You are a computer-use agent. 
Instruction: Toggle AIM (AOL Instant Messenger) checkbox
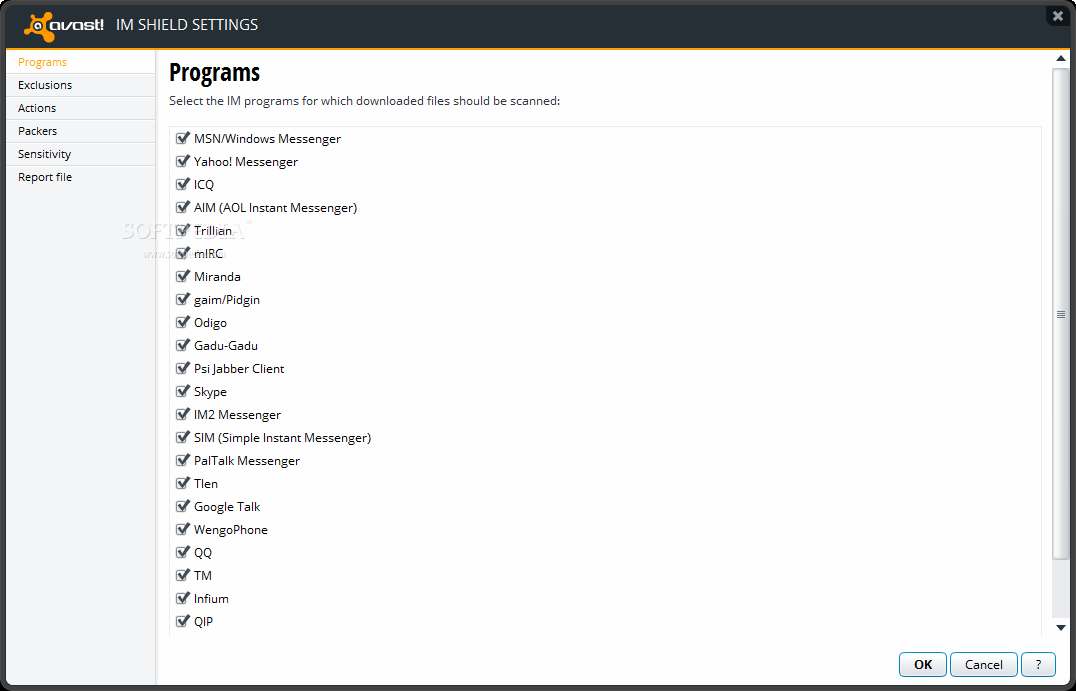pyautogui.click(x=183, y=207)
